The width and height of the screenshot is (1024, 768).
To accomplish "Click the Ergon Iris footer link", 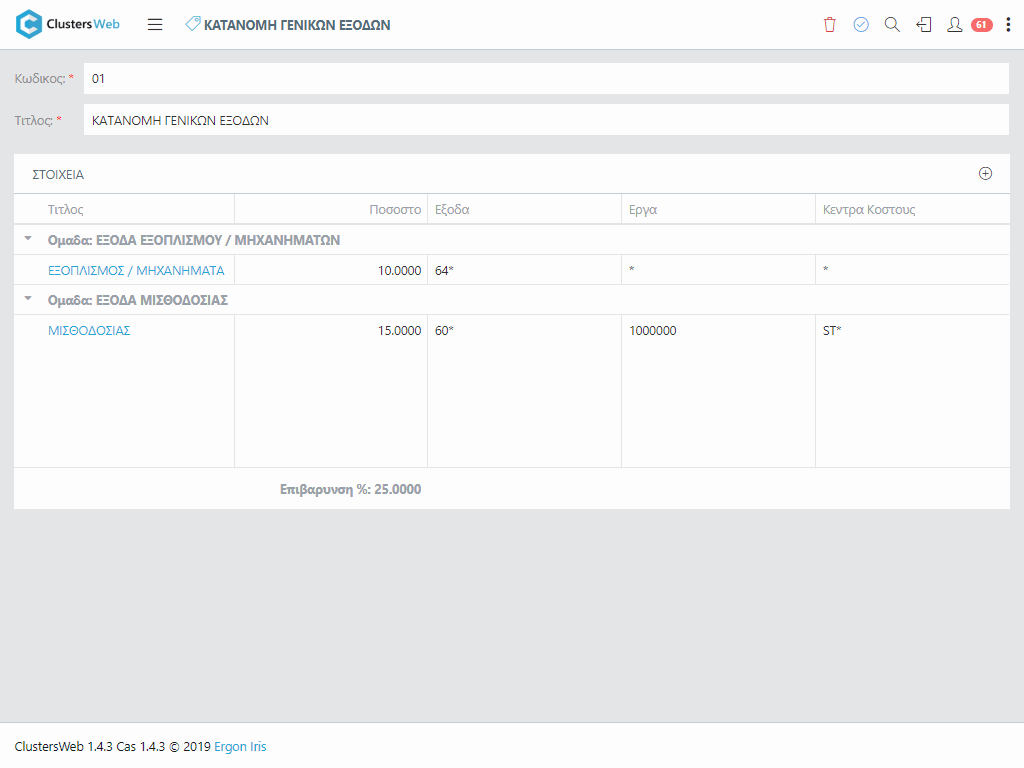I will click(240, 746).
